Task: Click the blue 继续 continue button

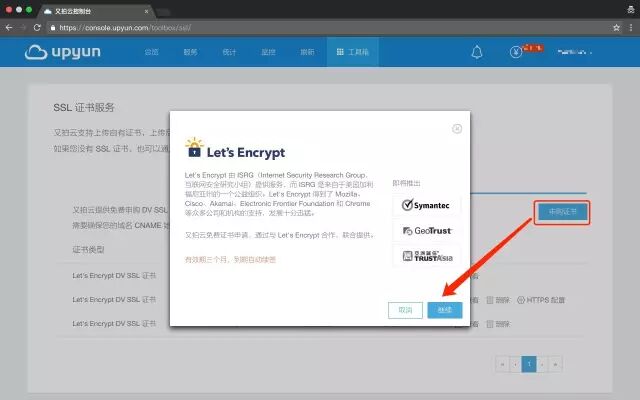Action: coord(445,310)
